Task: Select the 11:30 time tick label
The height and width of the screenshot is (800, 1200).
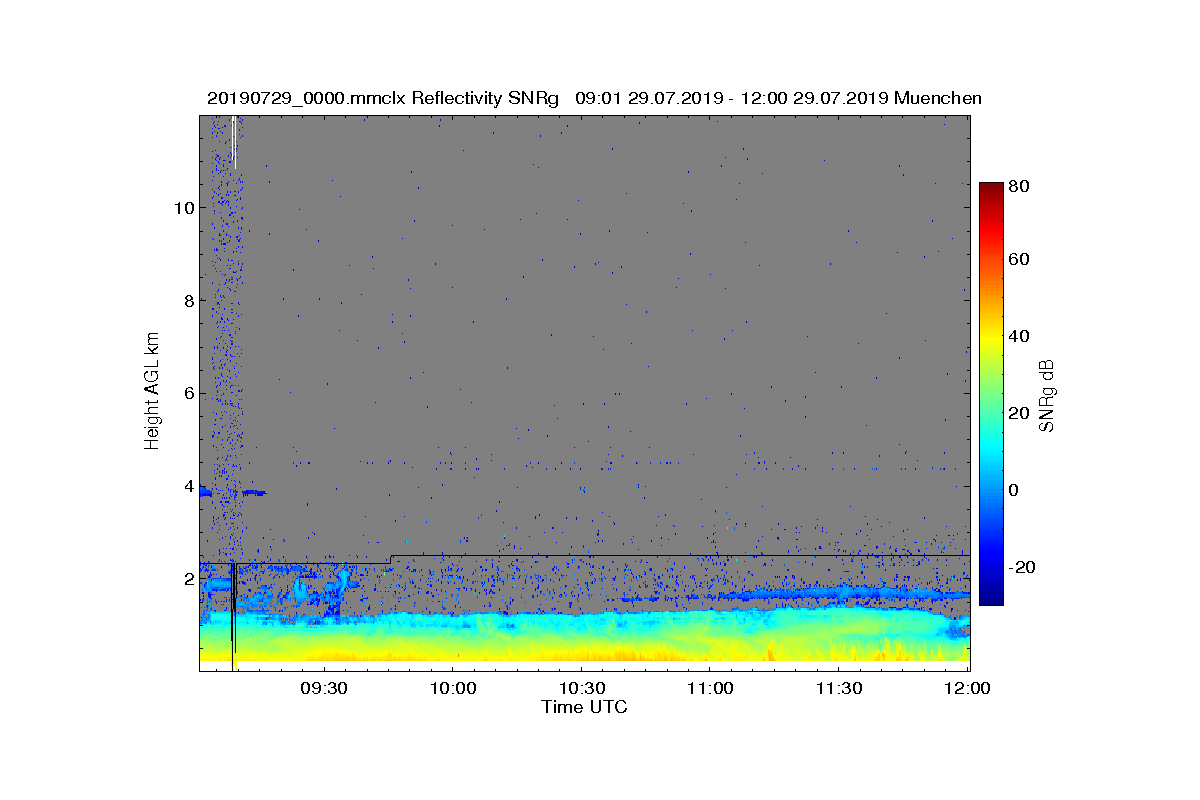Action: (x=838, y=688)
